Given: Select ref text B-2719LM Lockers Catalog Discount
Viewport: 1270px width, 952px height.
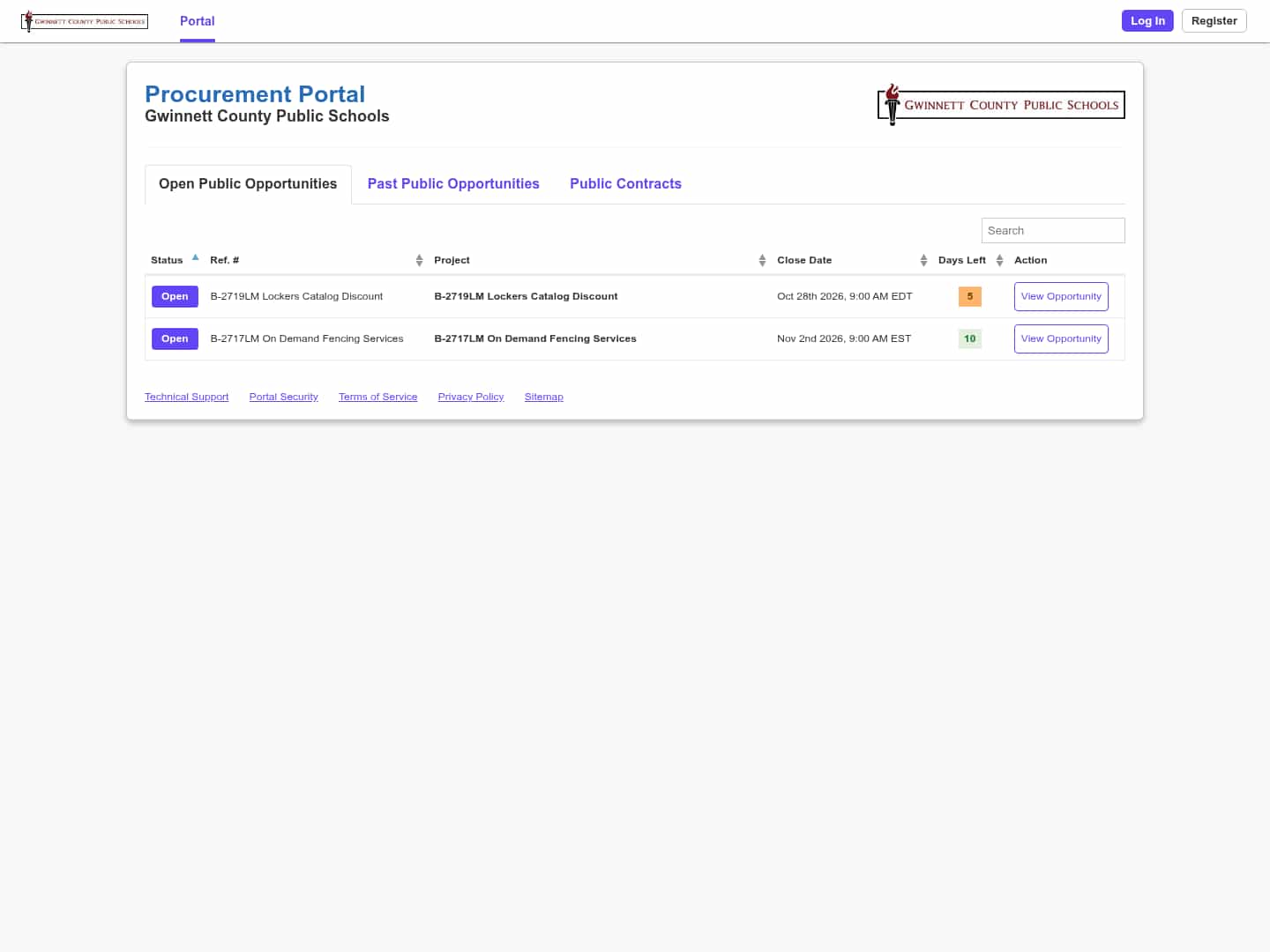Looking at the screenshot, I should [x=296, y=297].
